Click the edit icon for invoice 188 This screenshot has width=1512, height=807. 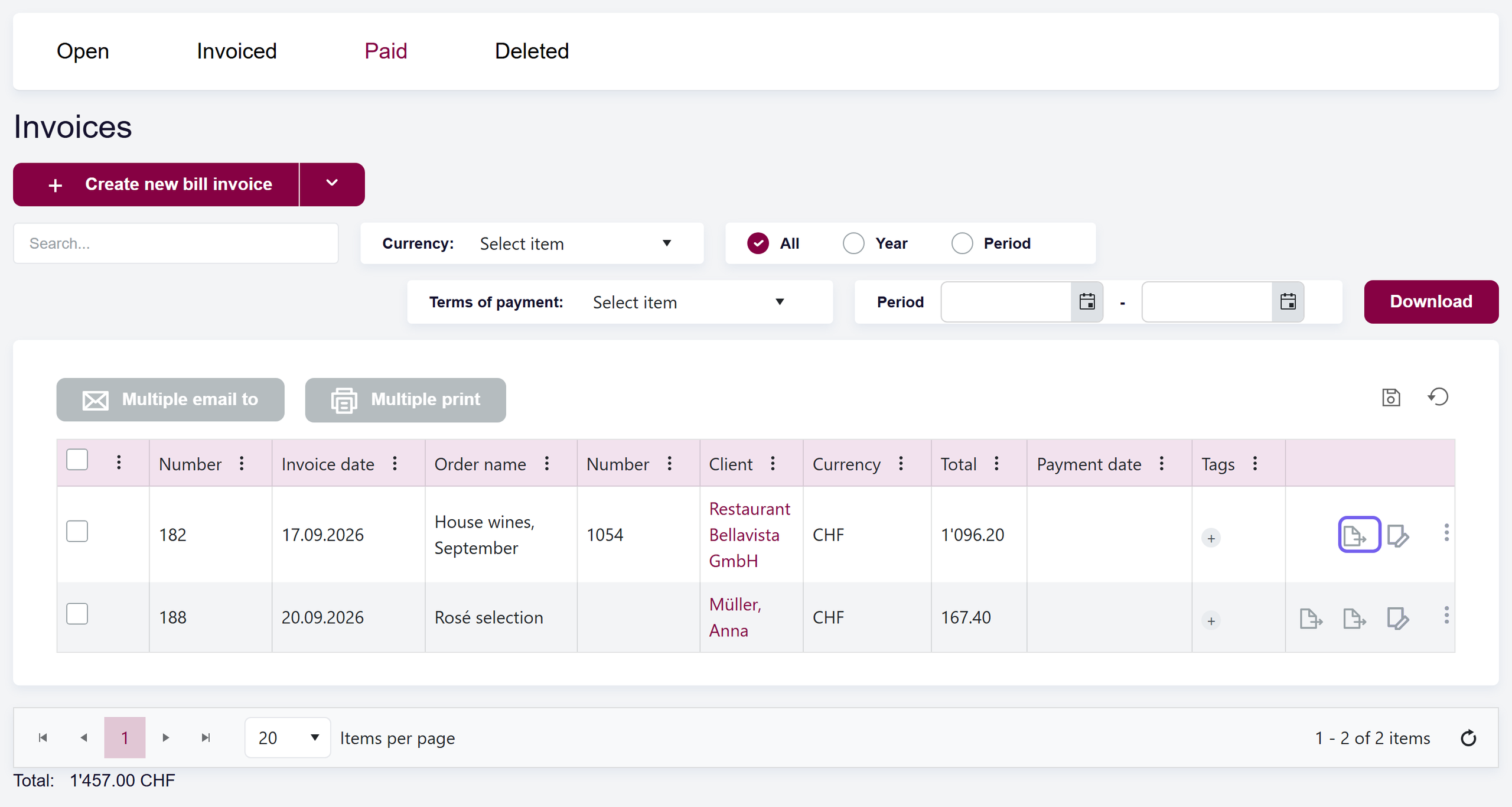[1397, 618]
